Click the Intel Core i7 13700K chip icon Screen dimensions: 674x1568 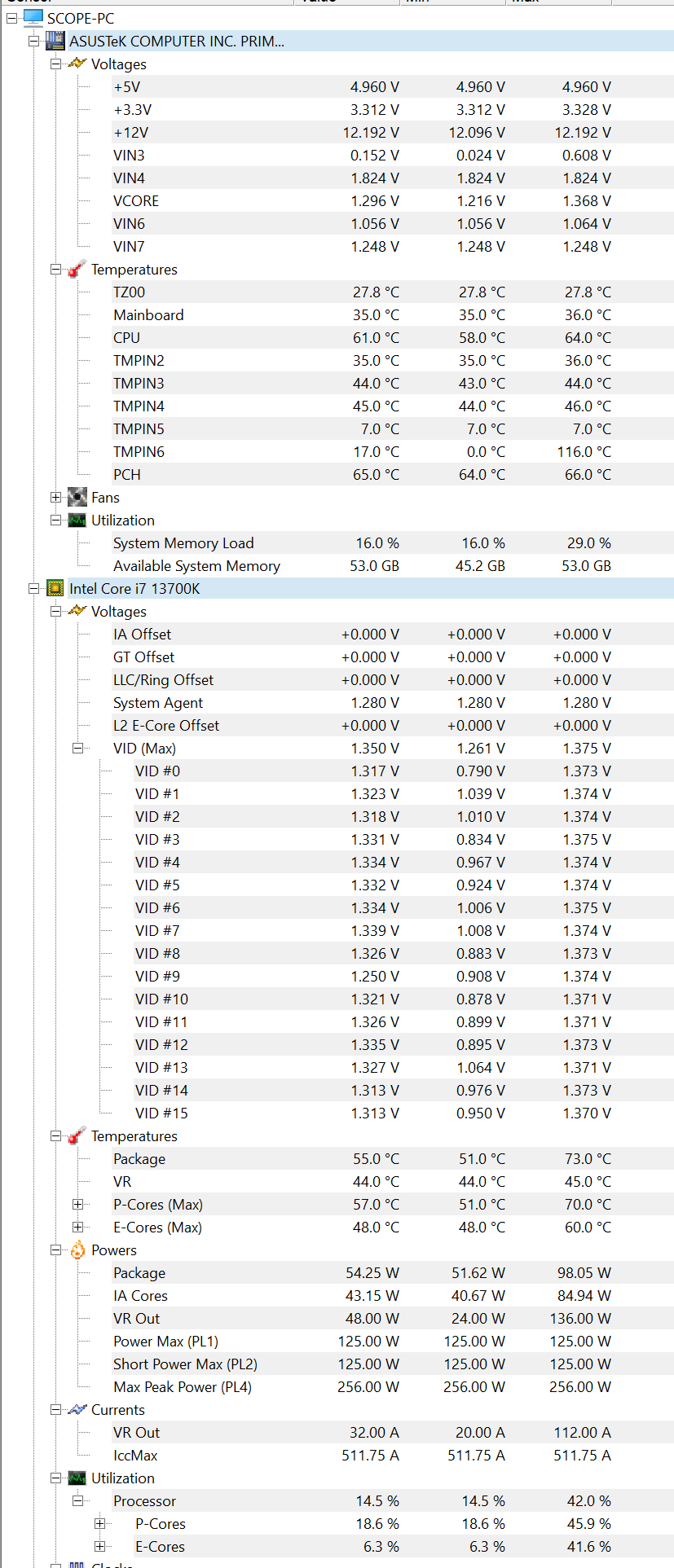pos(55,588)
